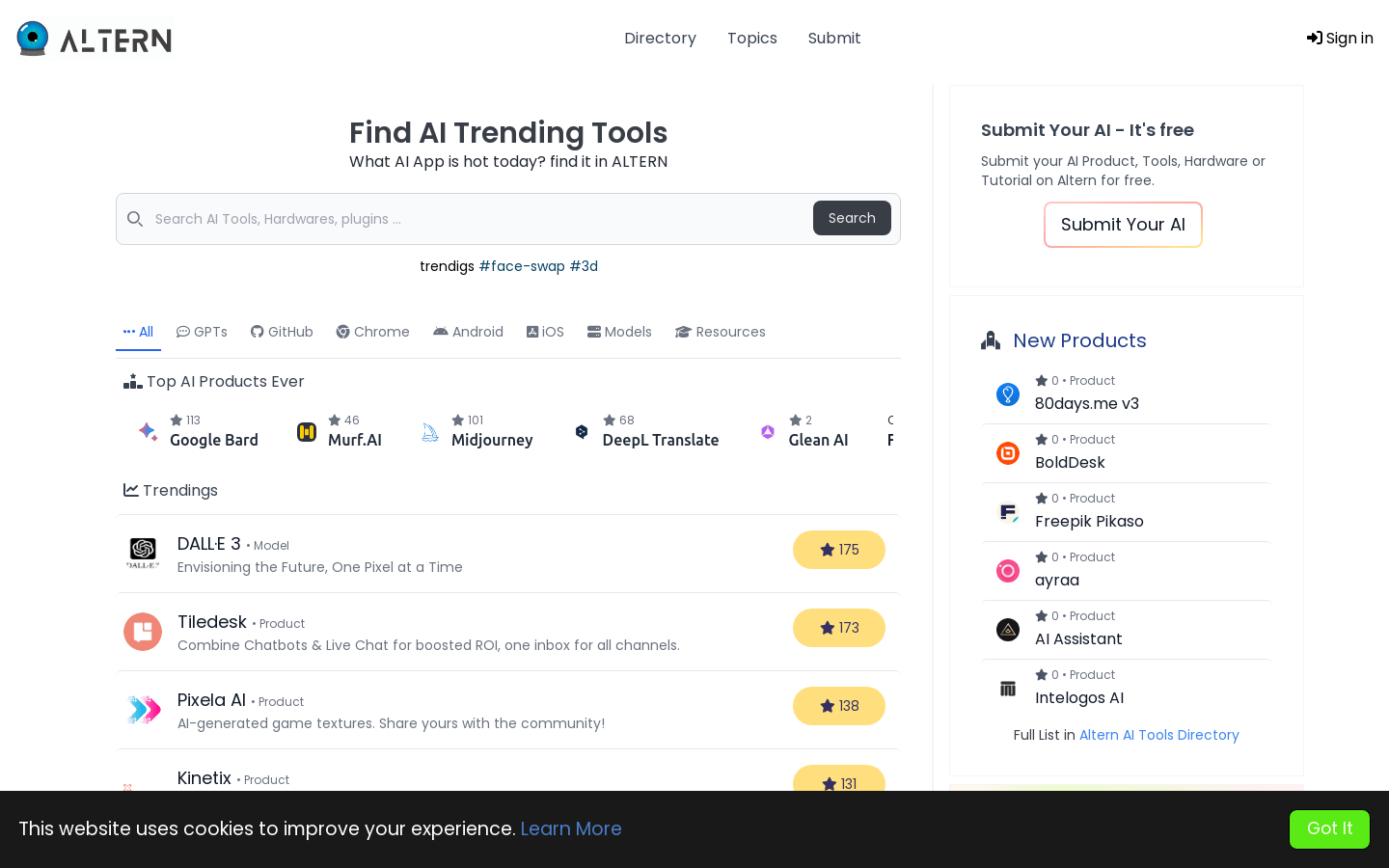Open the Directory menu item
The width and height of the screenshot is (1389, 868).
pos(660,39)
